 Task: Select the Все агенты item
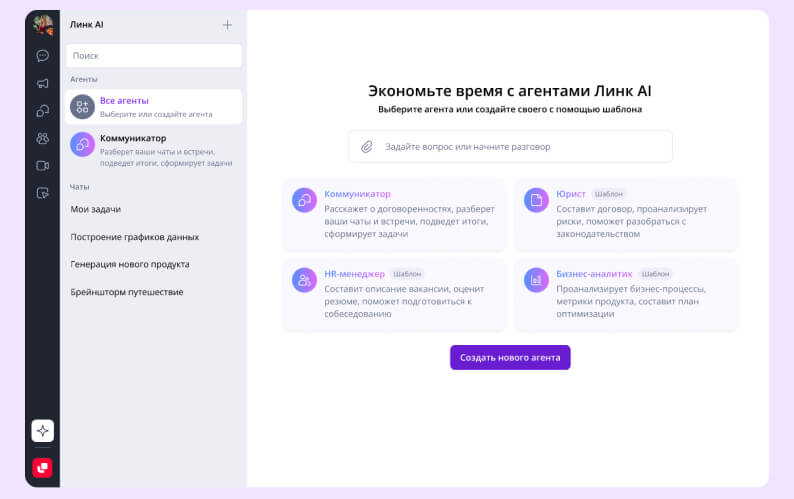[x=154, y=107]
